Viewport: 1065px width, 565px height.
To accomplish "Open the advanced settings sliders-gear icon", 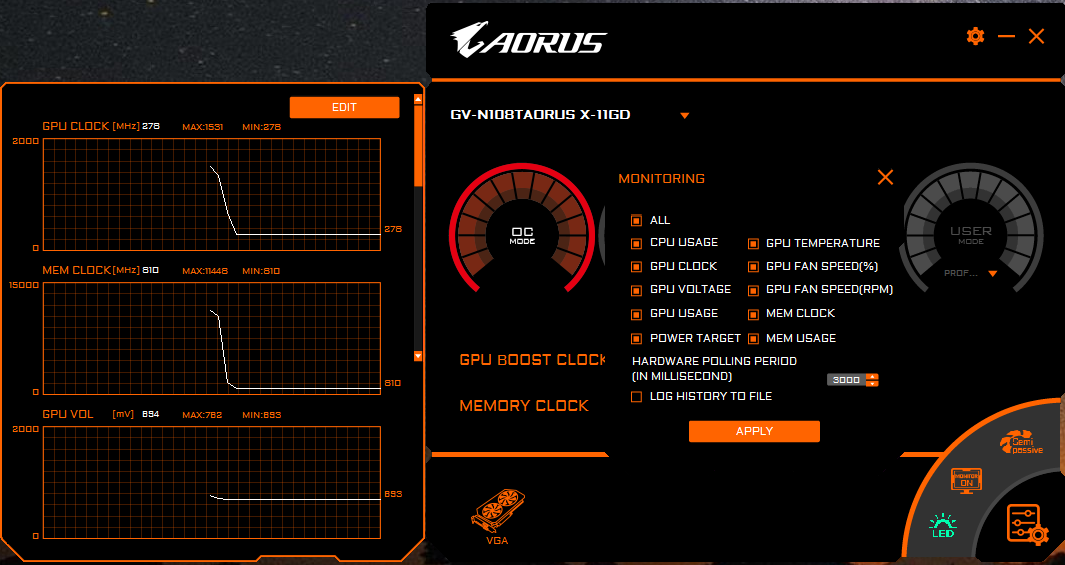I will 1027,525.
